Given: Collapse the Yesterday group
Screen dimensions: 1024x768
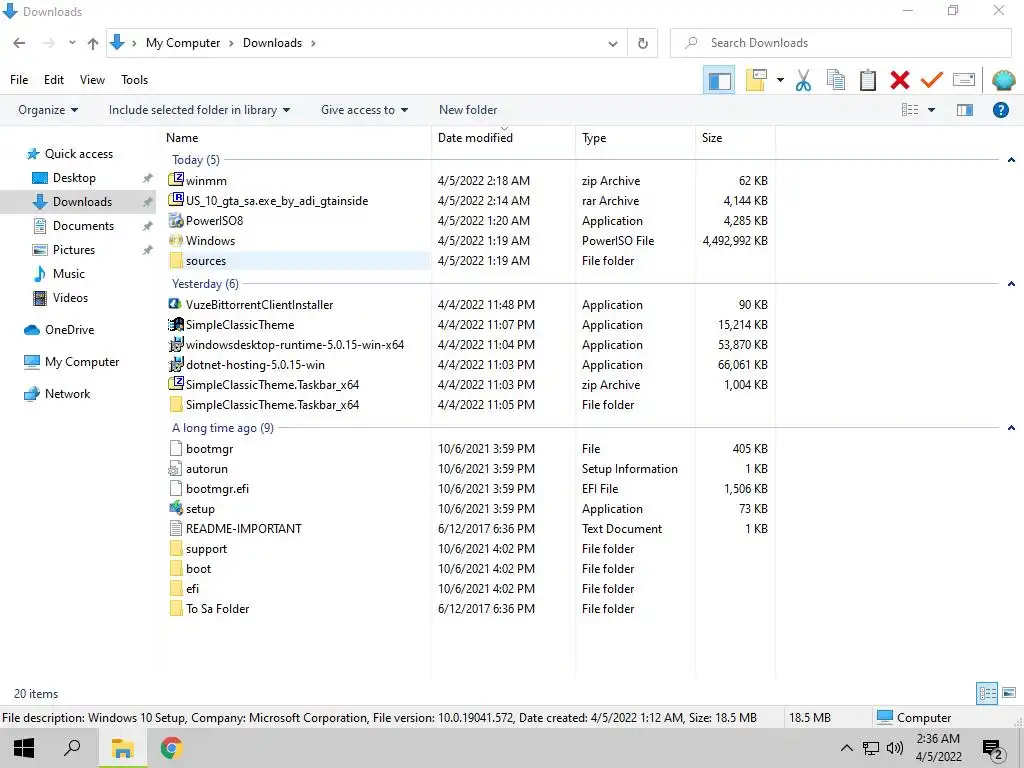Looking at the screenshot, I should pos(1011,284).
